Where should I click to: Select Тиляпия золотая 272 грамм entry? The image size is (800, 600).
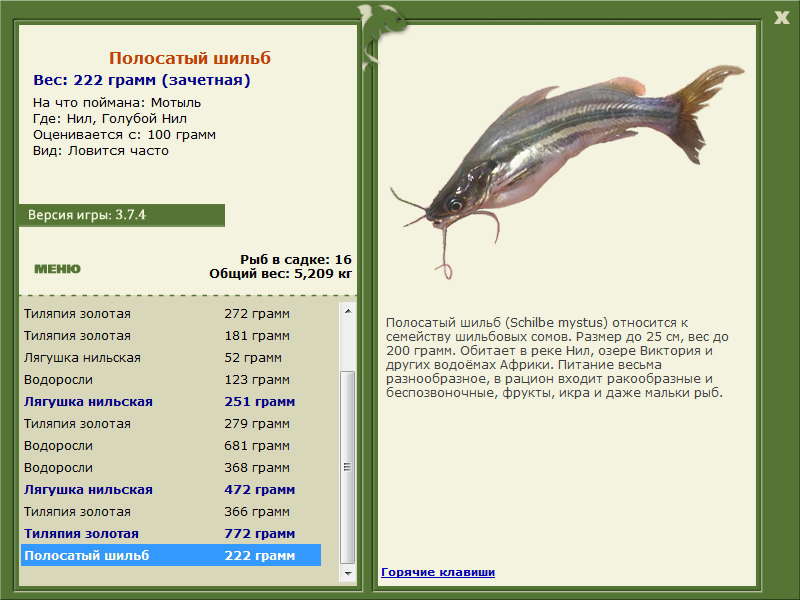170,314
